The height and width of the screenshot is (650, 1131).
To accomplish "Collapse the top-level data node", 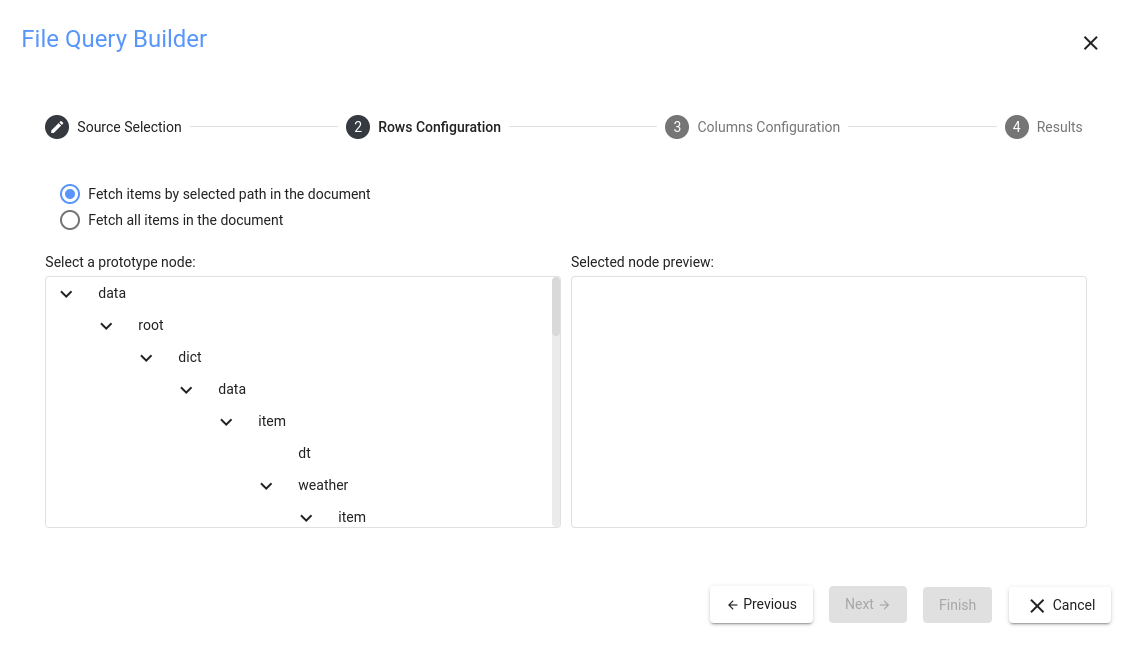I will (x=67, y=294).
